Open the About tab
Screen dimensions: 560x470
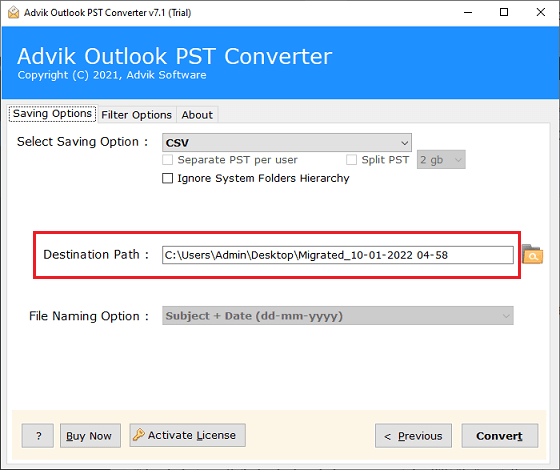(x=197, y=115)
